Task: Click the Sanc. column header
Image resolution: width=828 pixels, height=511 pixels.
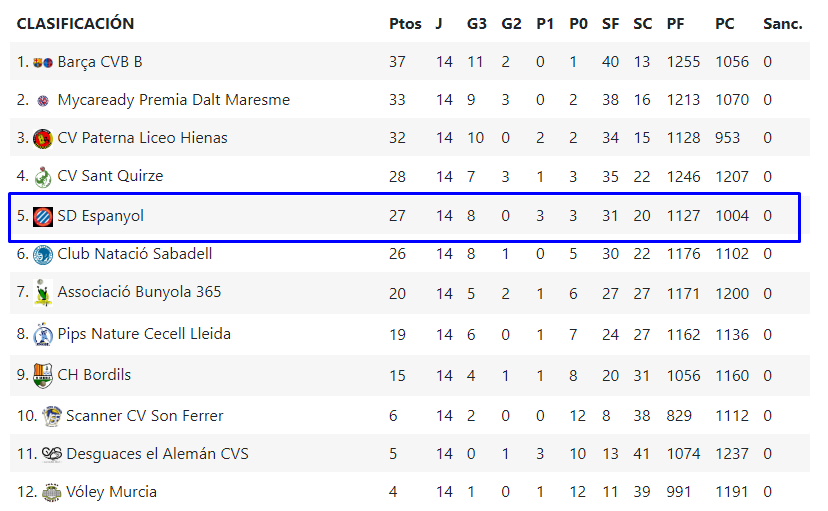Action: point(782,24)
